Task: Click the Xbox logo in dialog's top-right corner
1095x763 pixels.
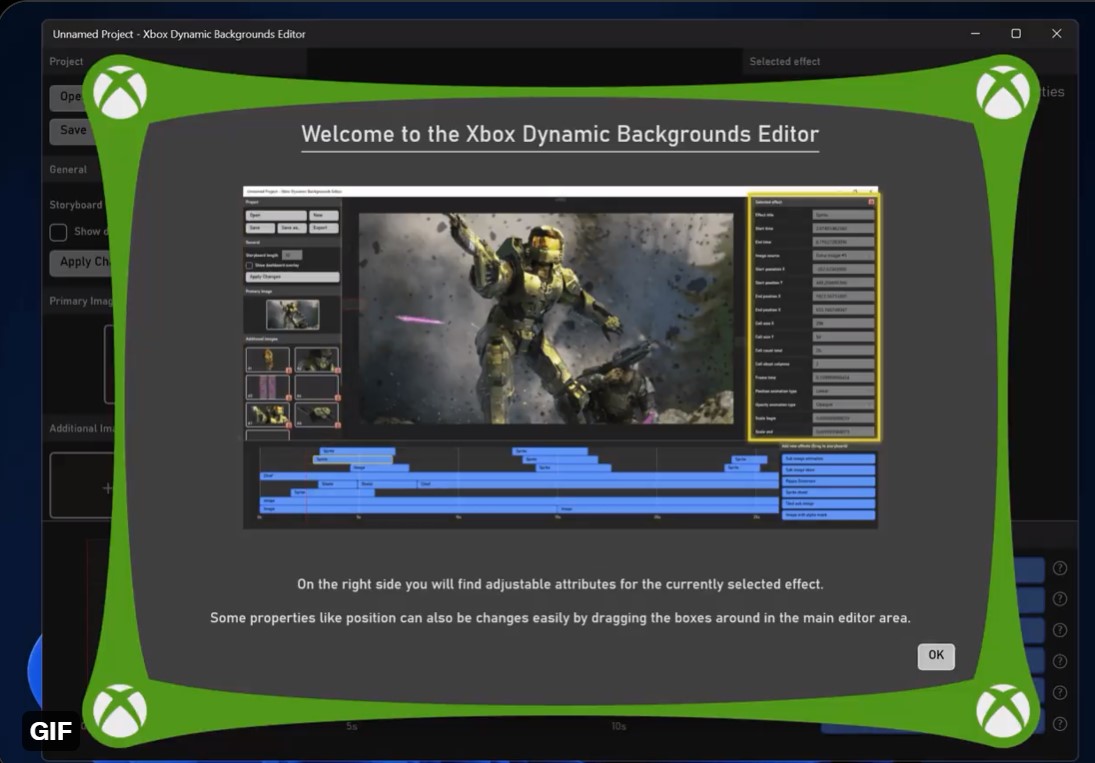Action: pyautogui.click(x=1003, y=92)
